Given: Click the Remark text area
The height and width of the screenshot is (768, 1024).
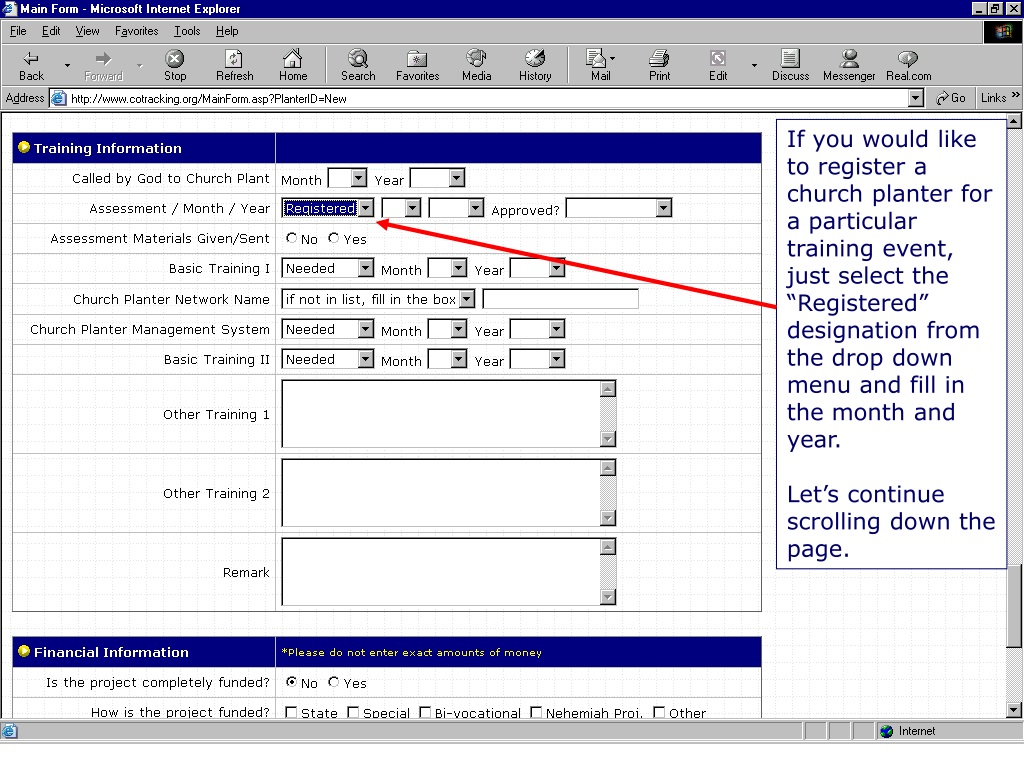Looking at the screenshot, I should click(441, 572).
